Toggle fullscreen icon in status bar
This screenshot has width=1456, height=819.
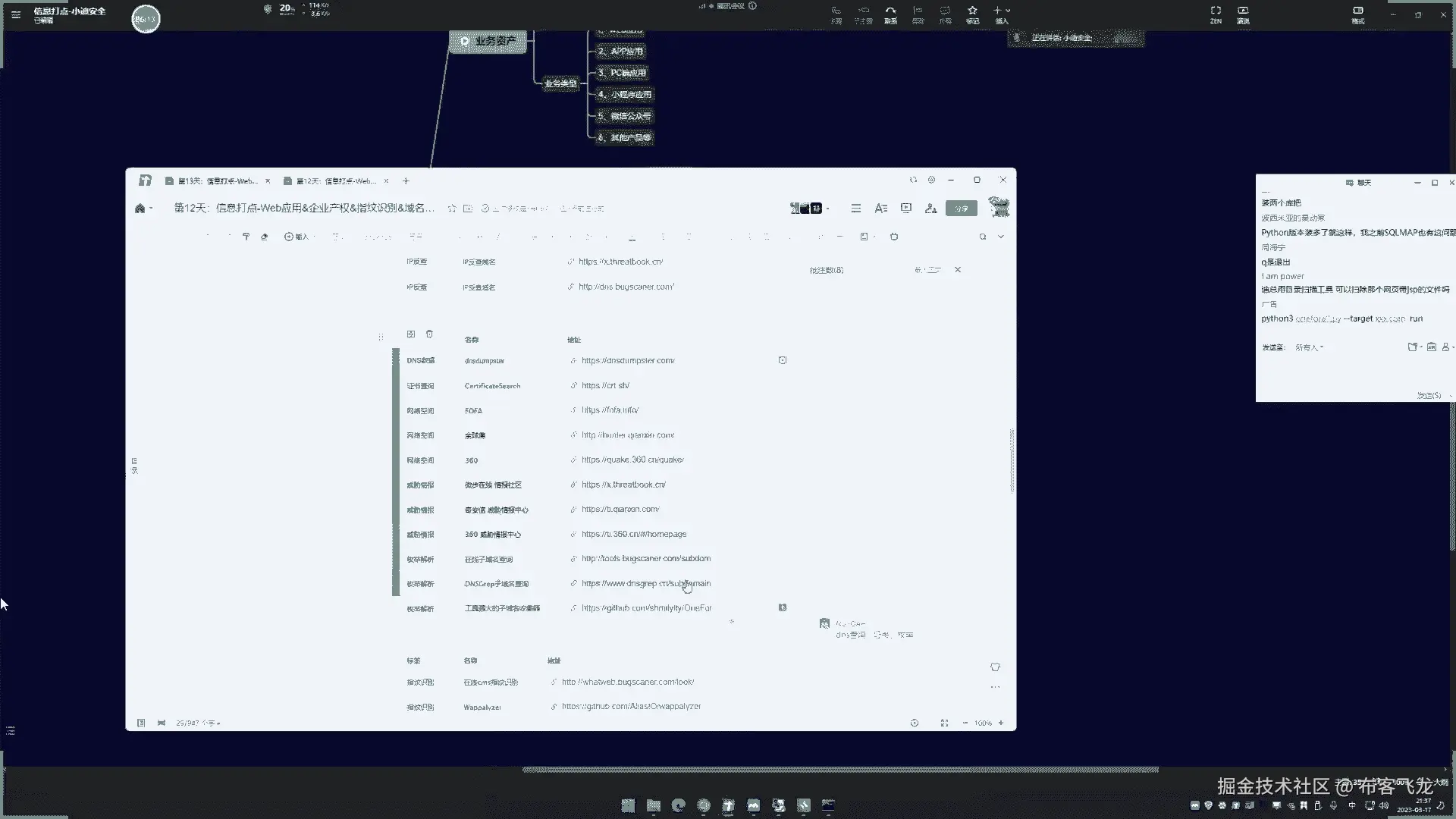tap(944, 723)
